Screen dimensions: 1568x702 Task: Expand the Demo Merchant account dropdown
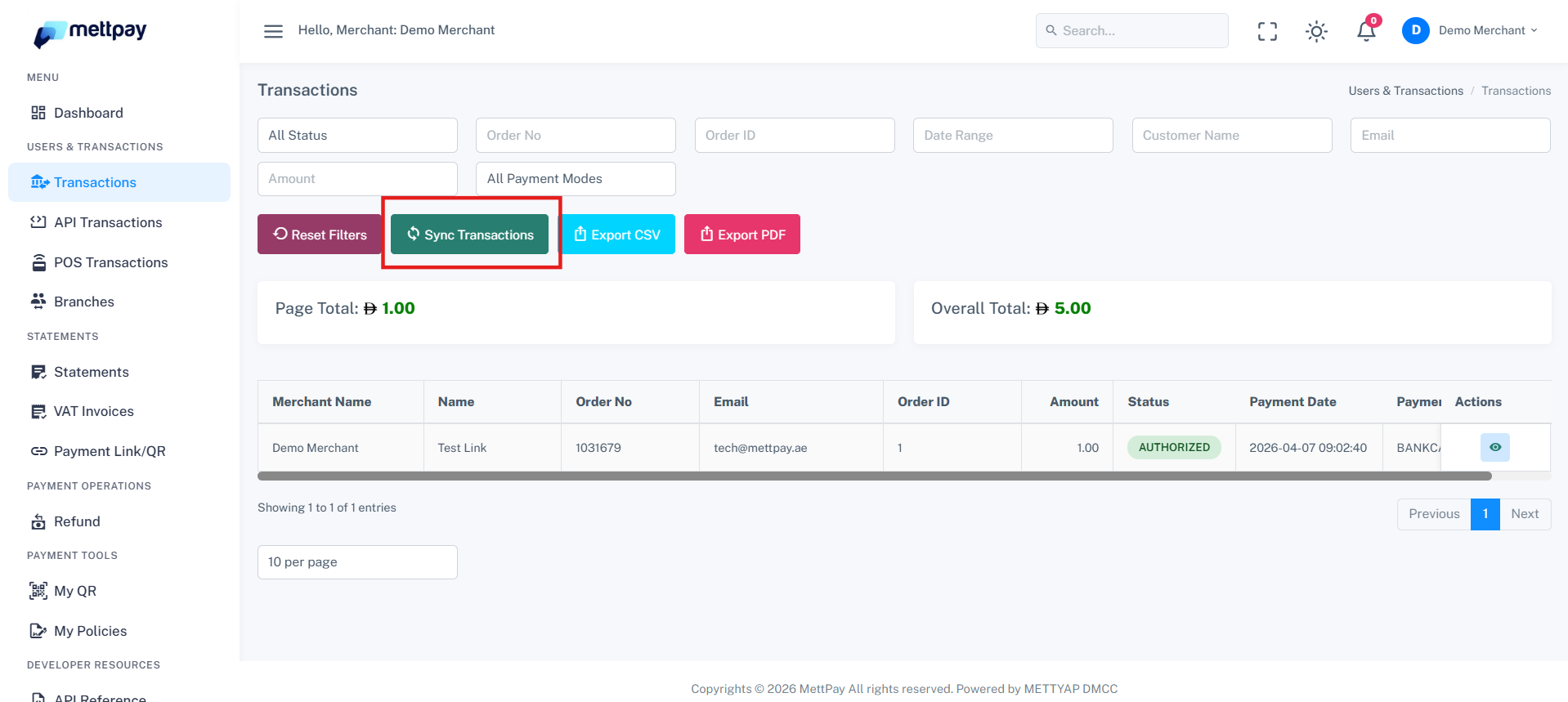coord(1488,30)
